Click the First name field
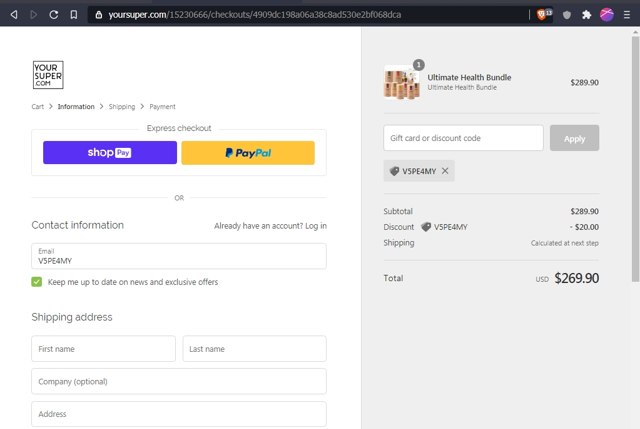The width and height of the screenshot is (640, 429). pyautogui.click(x=103, y=349)
